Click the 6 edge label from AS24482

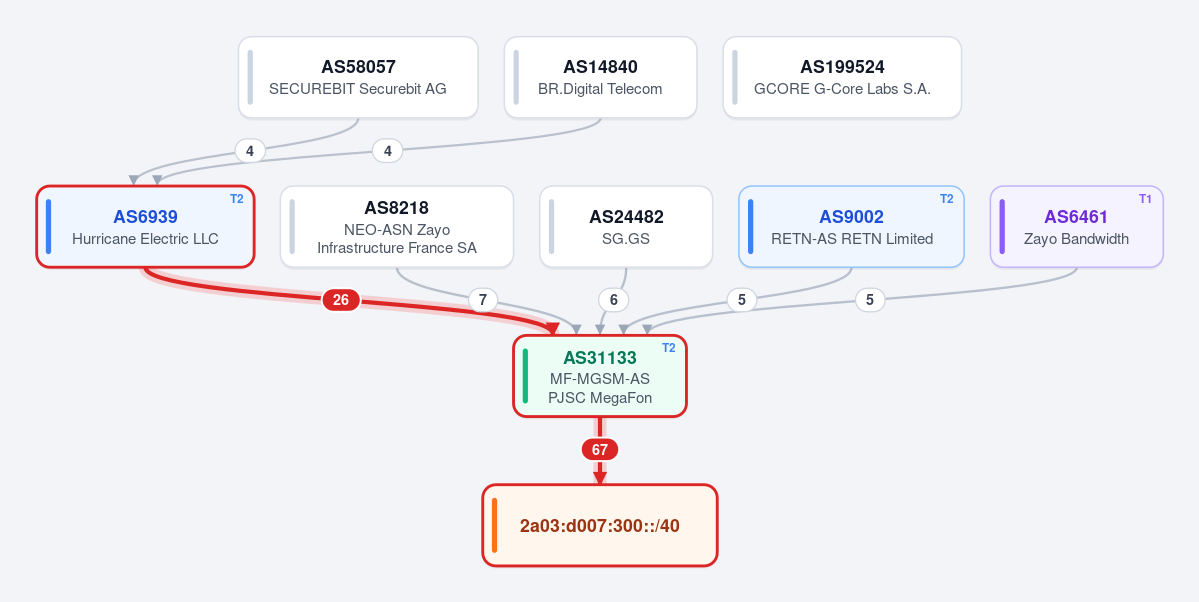tap(613, 301)
